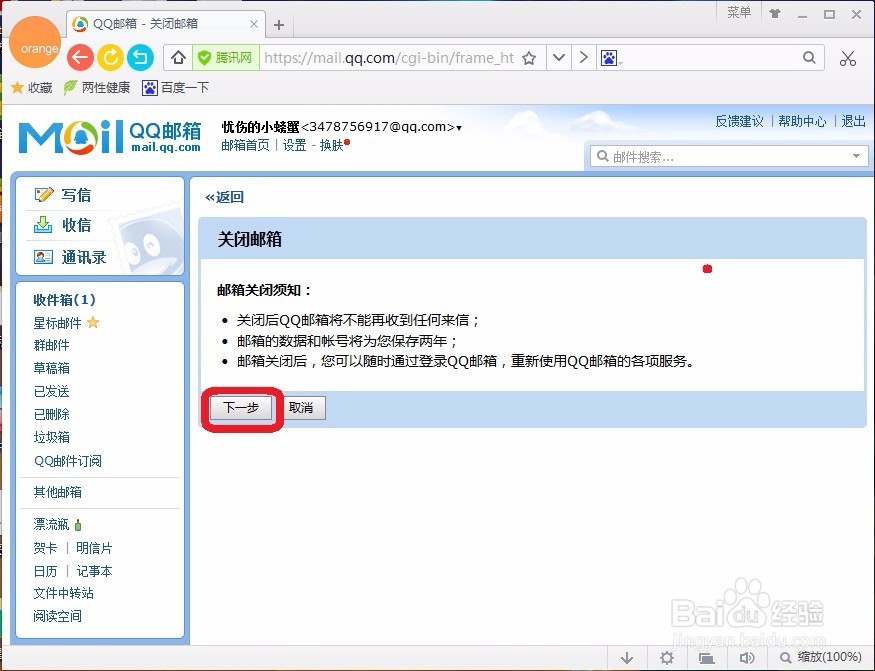Viewport: 875px width, 671px height.
Task: Open the 通讯录 contacts icon
Action: click(x=42, y=256)
